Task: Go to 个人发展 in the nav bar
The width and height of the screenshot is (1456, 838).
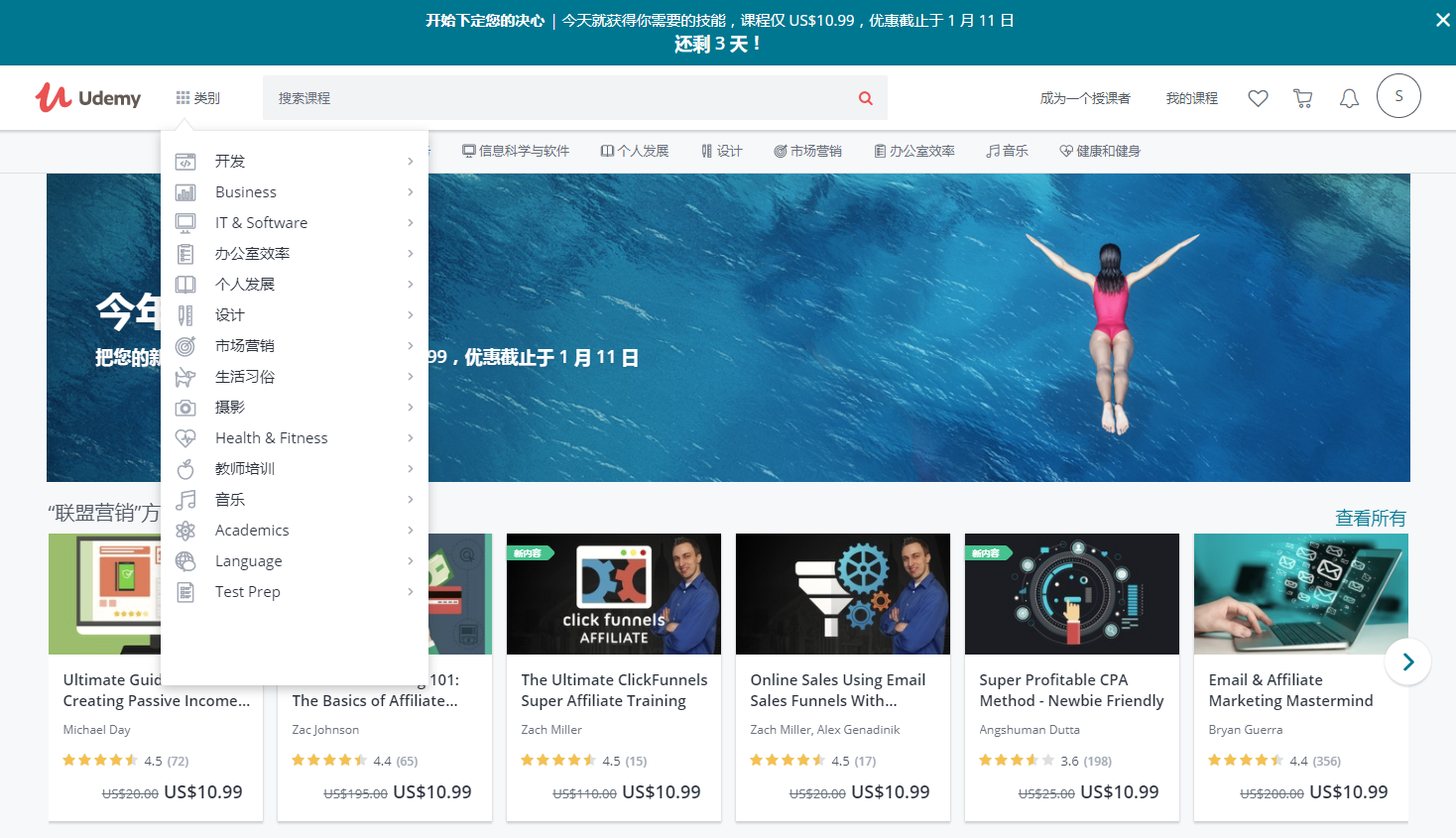Action: point(635,151)
